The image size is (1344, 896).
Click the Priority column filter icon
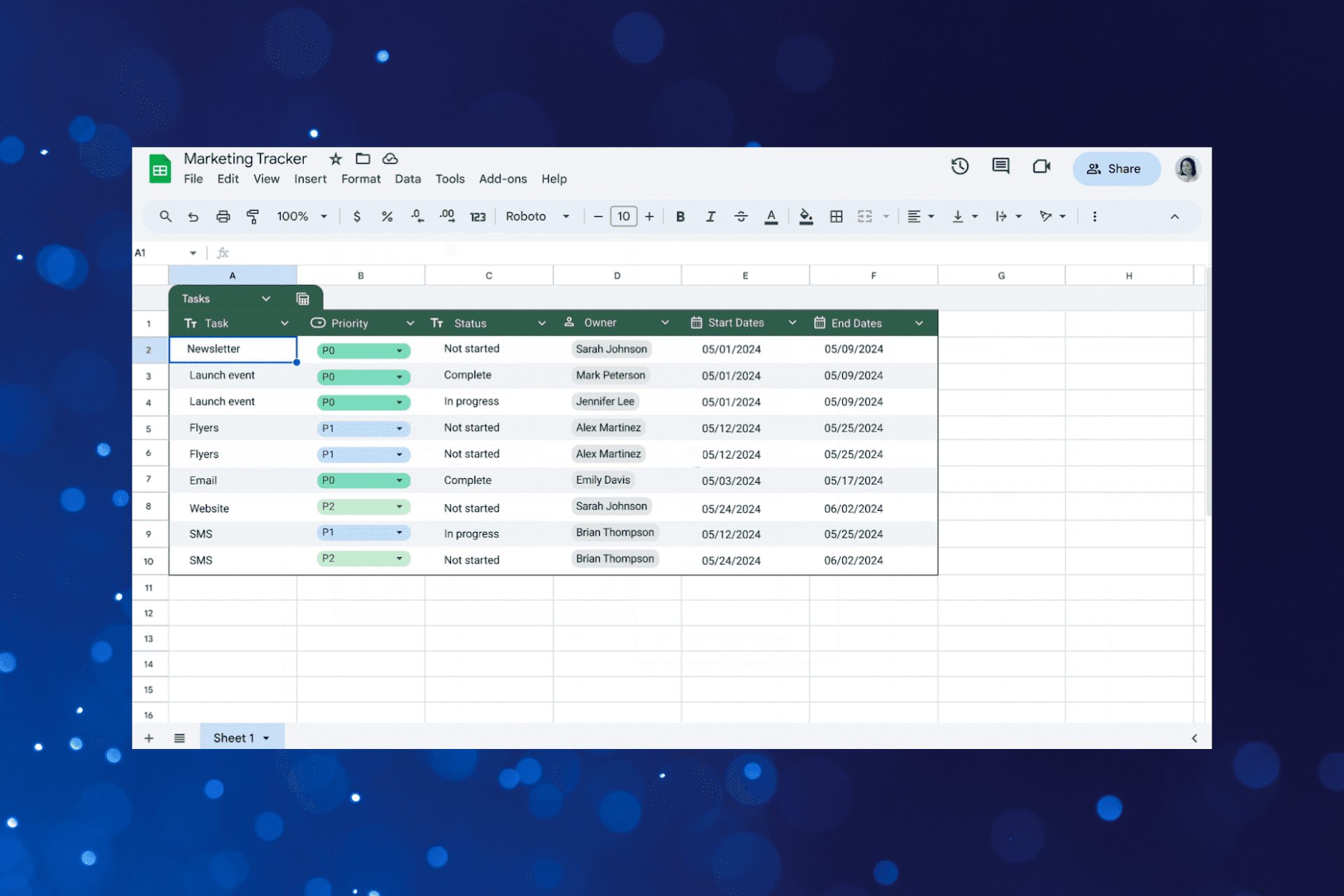(x=409, y=323)
